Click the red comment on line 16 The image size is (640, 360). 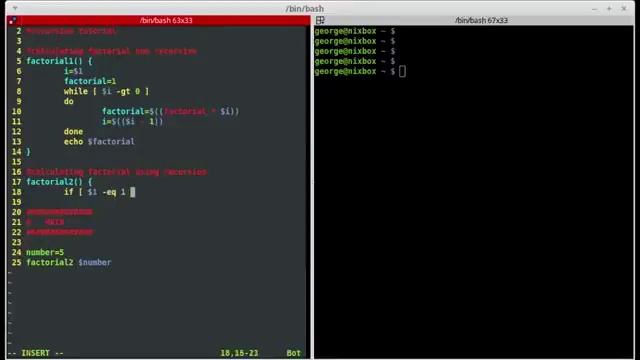[117, 172]
